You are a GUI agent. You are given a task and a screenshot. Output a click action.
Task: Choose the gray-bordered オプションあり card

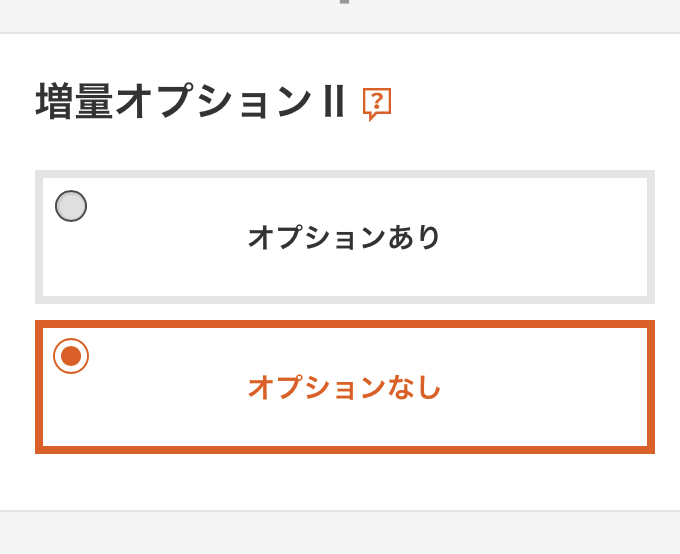[x=345, y=237]
